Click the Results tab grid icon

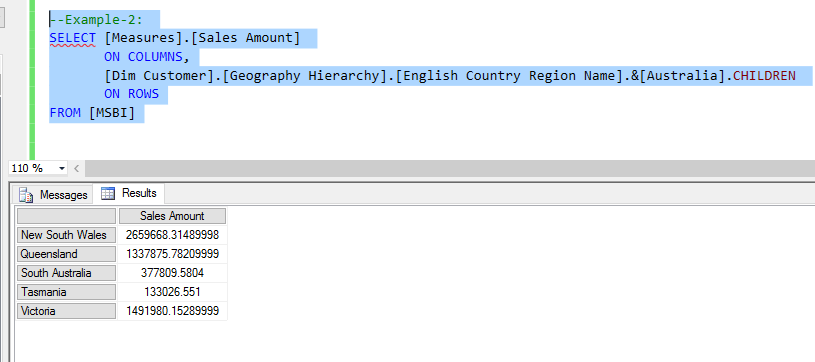(x=108, y=193)
